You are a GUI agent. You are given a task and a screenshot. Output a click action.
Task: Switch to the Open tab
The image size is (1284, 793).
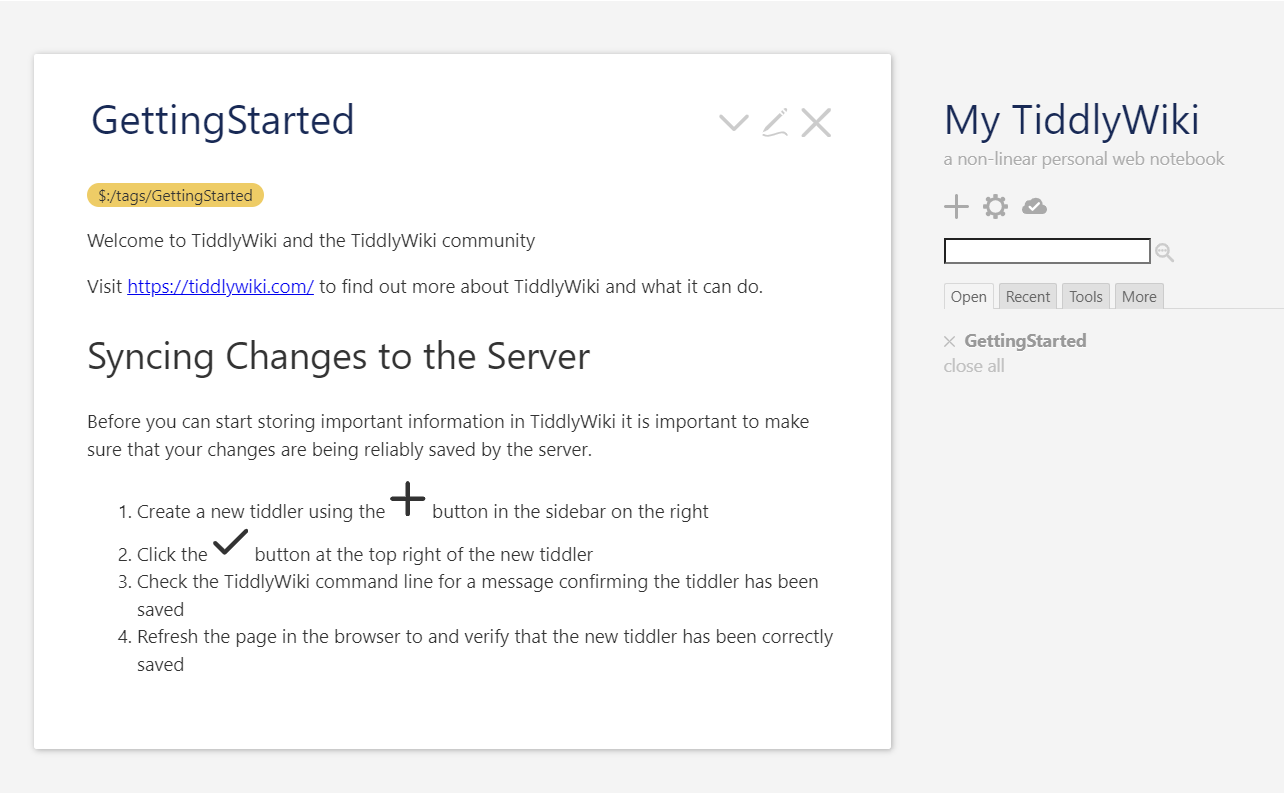(969, 296)
